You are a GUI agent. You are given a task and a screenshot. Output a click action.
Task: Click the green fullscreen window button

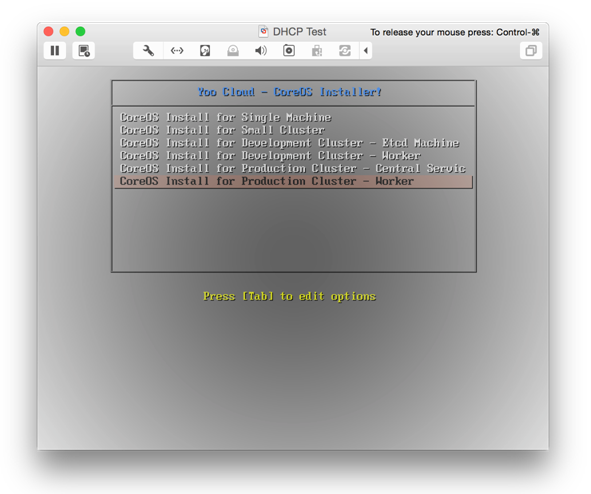(80, 31)
